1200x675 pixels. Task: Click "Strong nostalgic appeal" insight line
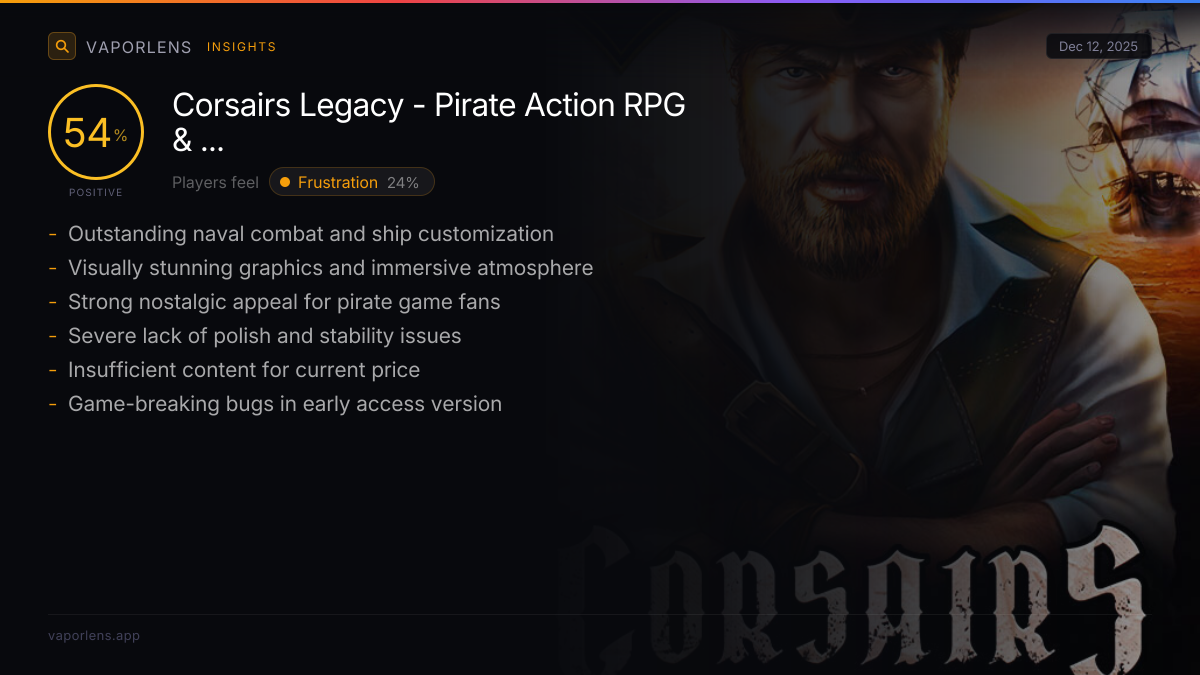pos(284,302)
